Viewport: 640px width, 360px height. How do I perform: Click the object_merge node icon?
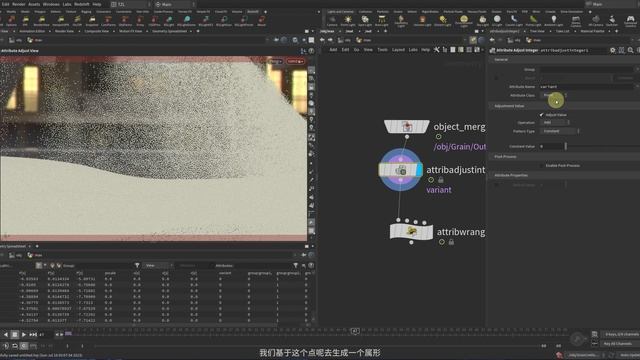tap(407, 127)
